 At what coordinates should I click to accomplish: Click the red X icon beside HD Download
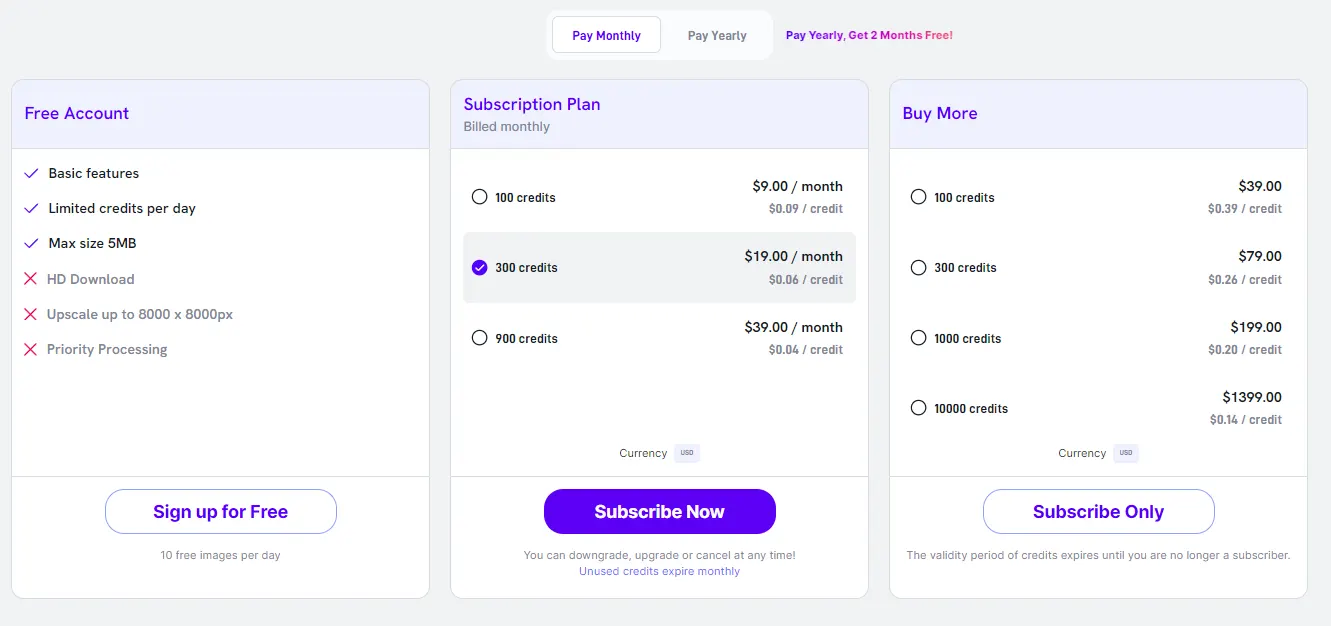click(x=31, y=278)
